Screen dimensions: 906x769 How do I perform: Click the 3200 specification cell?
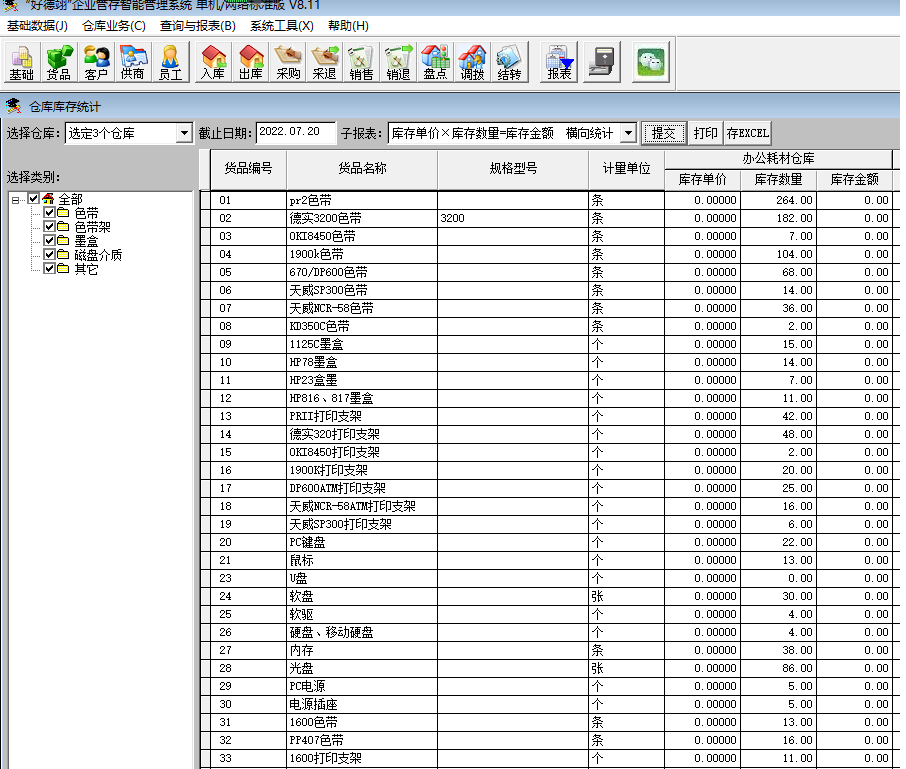coord(513,218)
